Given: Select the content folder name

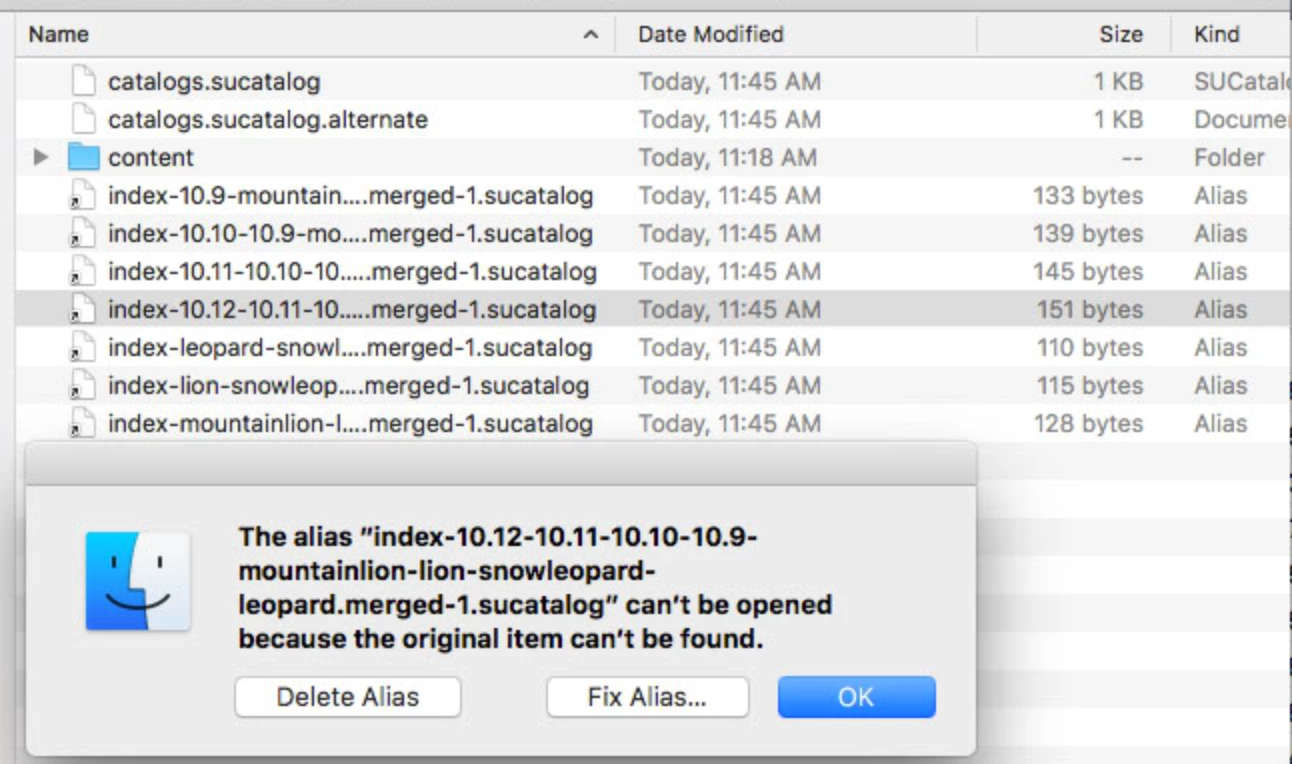Looking at the screenshot, I should coord(151,157).
